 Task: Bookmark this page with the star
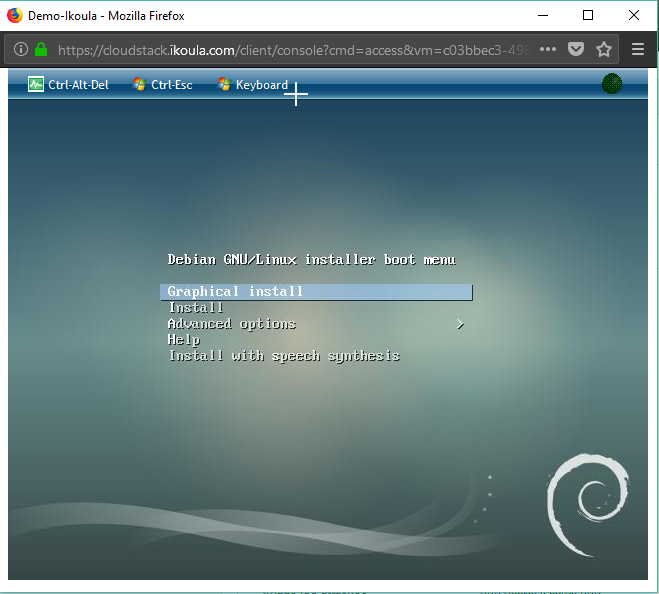[604, 50]
